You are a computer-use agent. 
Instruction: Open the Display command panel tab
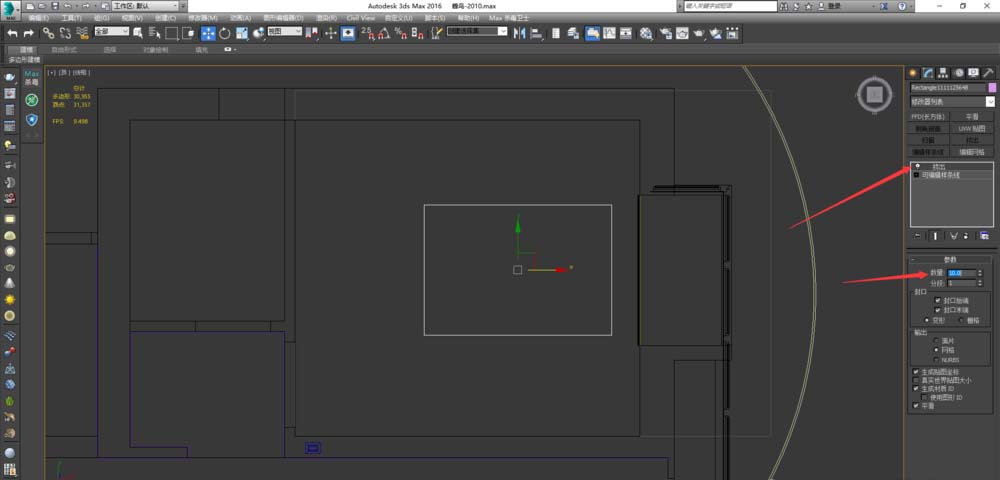[973, 73]
